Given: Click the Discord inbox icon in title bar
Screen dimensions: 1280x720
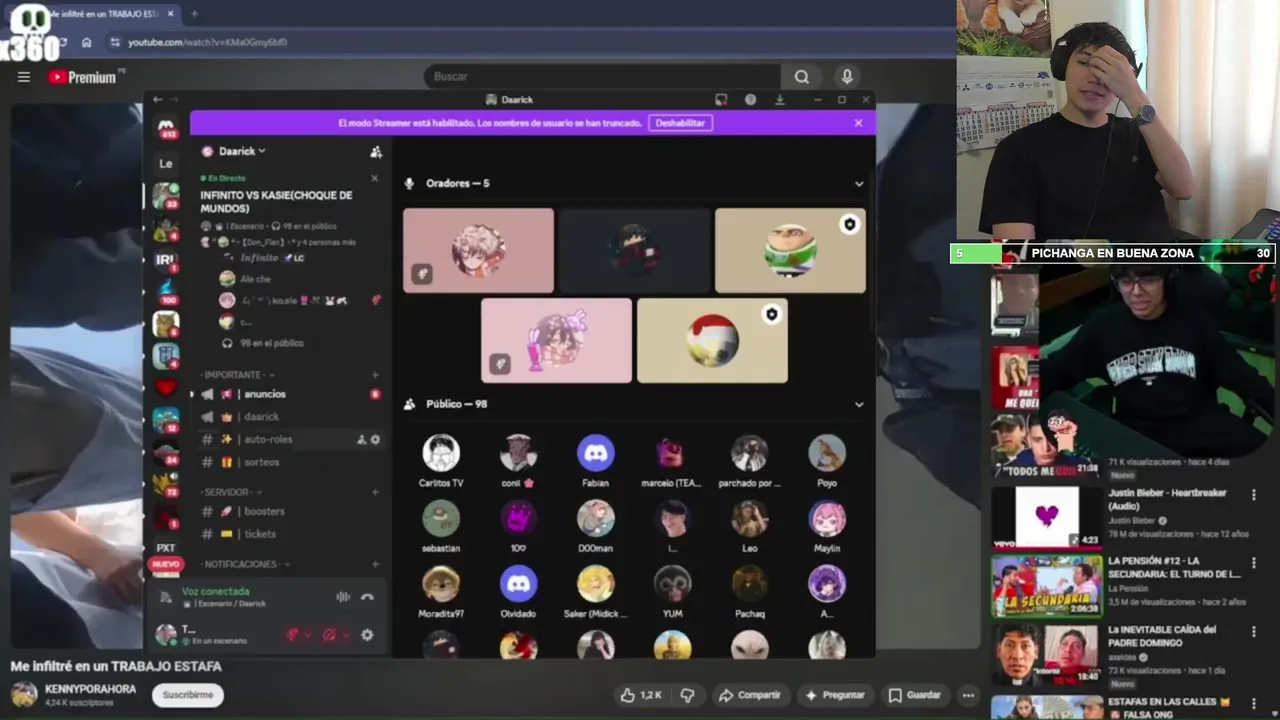Looking at the screenshot, I should pyautogui.click(x=721, y=100).
